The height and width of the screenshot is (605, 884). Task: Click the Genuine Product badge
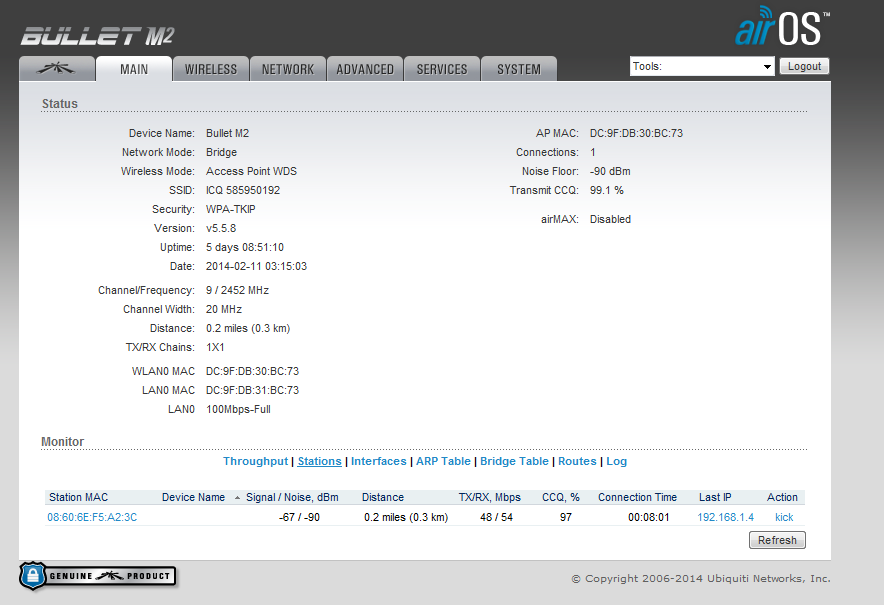98,576
